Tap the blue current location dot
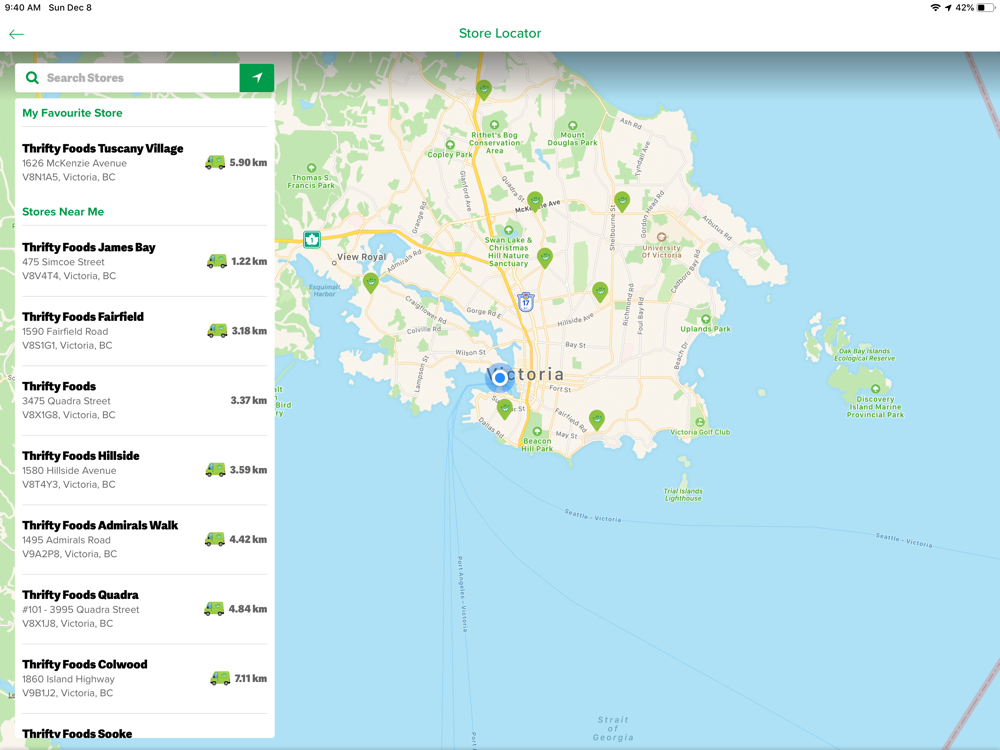 (500, 378)
